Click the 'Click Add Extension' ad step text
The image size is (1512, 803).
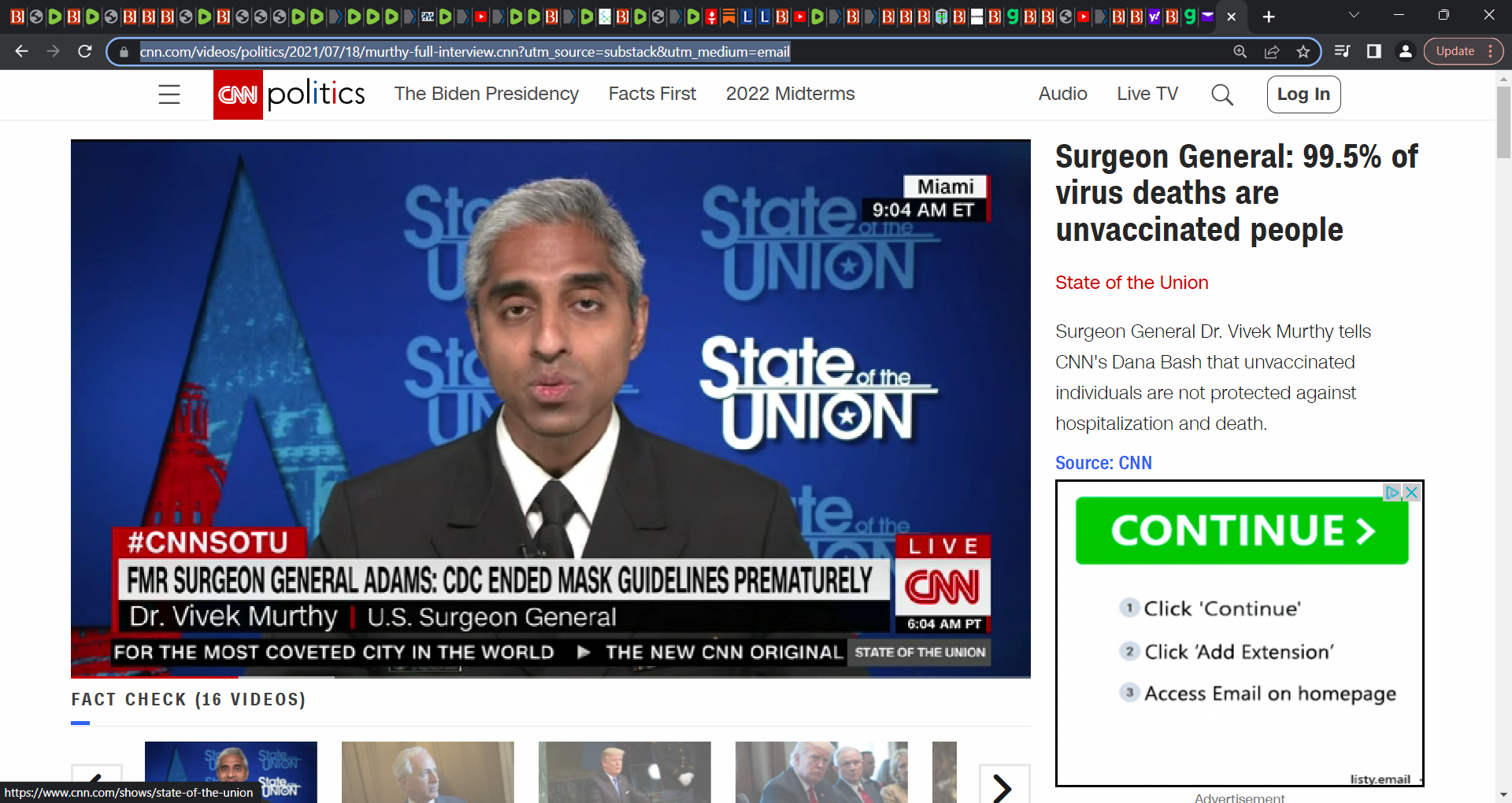pos(1239,652)
